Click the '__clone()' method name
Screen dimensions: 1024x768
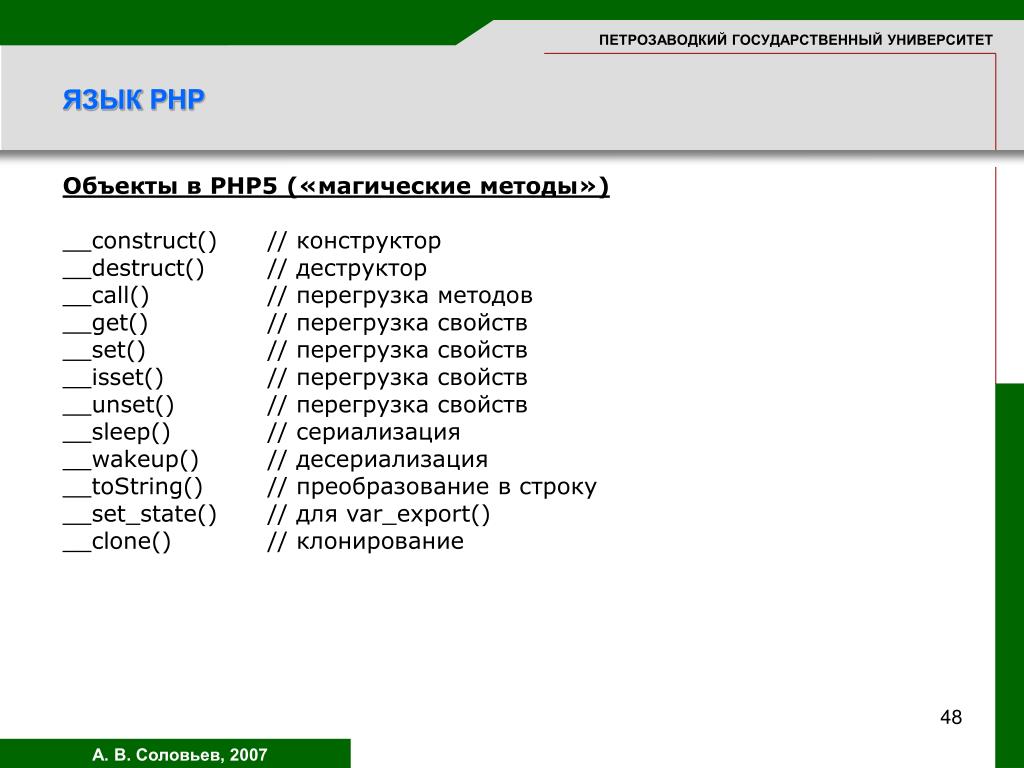pos(117,542)
